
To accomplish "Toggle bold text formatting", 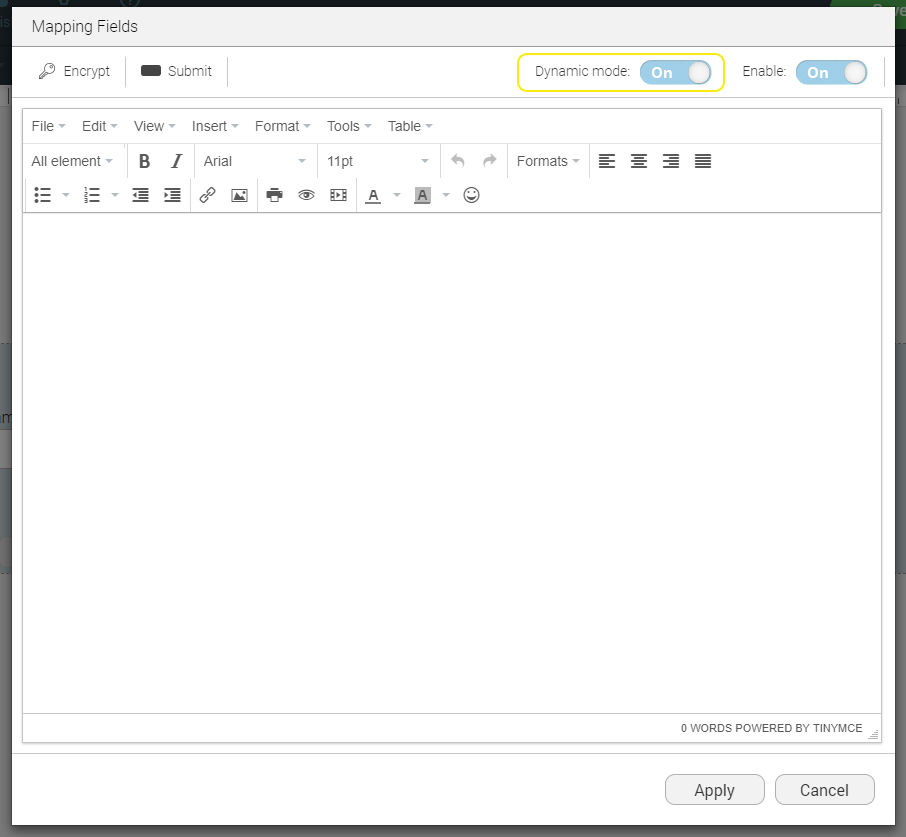I will [x=144, y=160].
